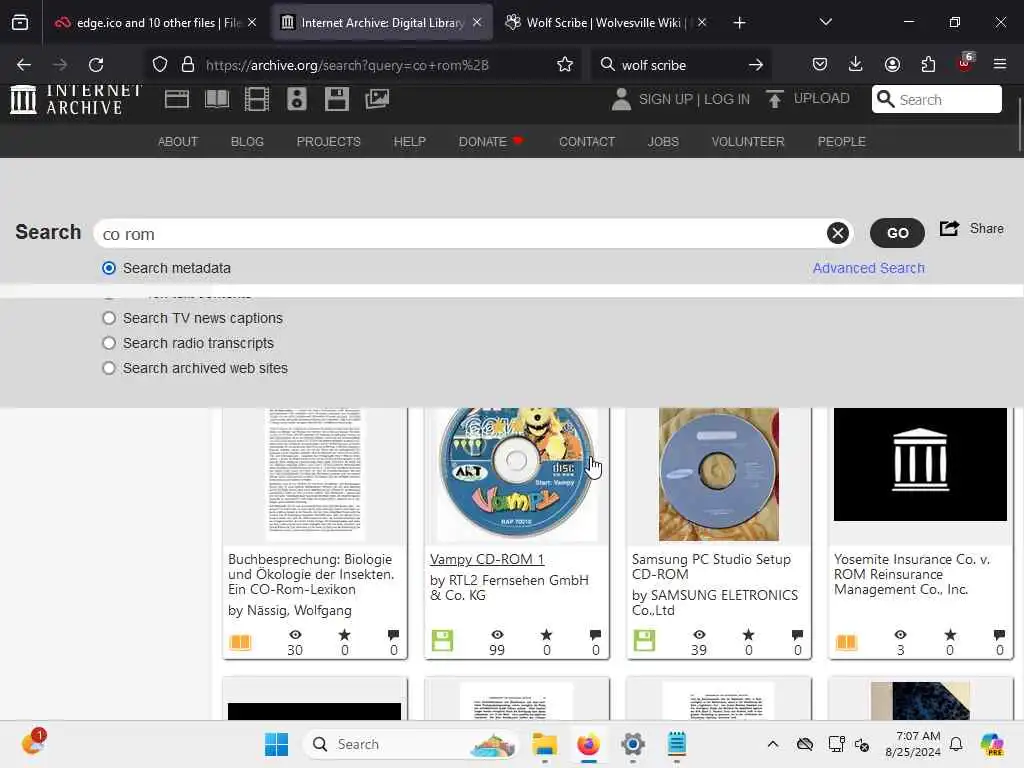Open Firefox tracking protection shield icon

click(x=160, y=65)
